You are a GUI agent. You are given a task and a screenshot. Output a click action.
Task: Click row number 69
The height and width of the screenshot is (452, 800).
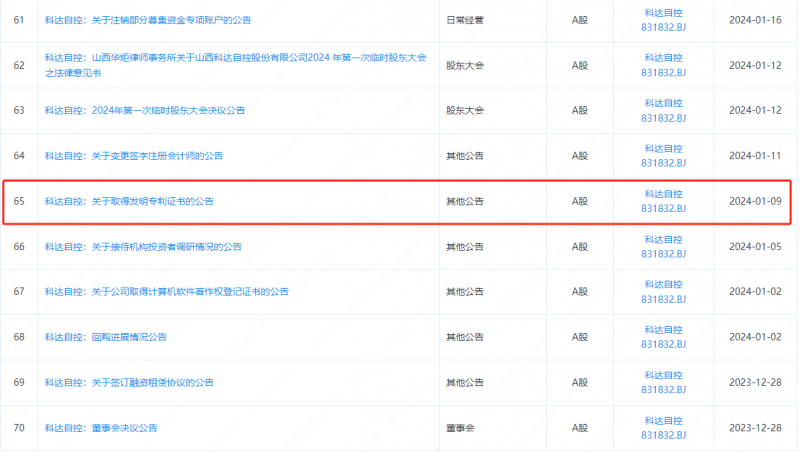click(19, 382)
